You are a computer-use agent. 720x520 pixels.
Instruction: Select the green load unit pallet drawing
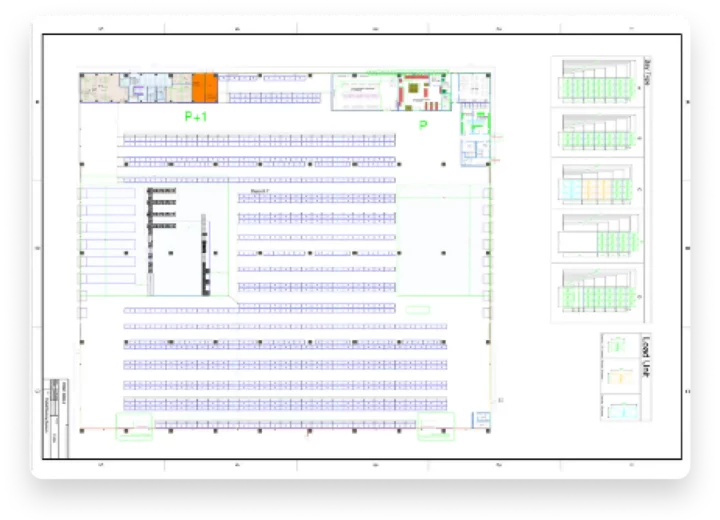coord(616,345)
